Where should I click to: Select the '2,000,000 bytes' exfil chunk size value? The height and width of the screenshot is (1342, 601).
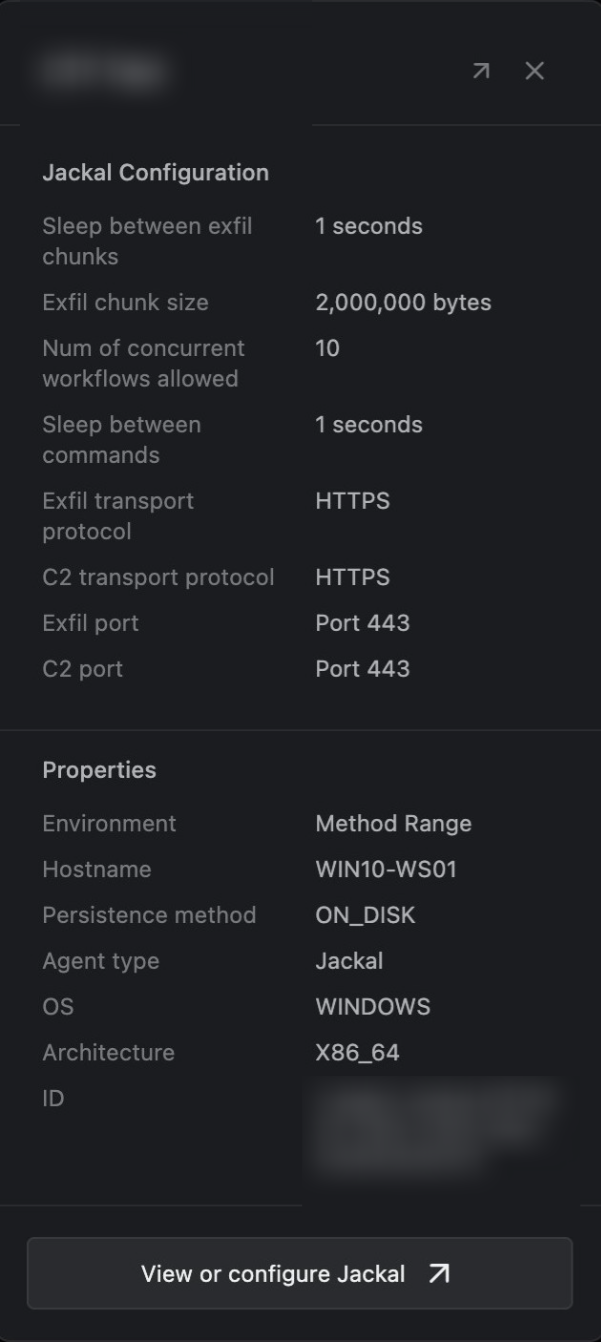(x=403, y=303)
